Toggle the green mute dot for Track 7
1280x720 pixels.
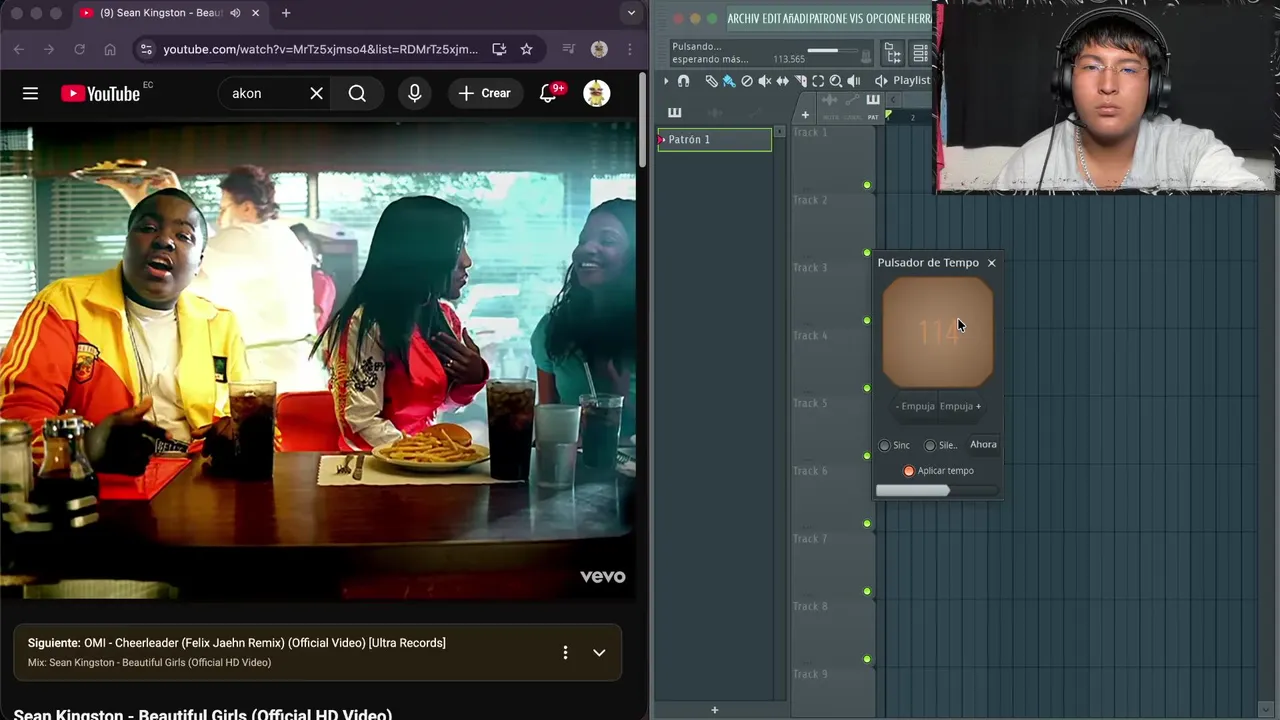click(867, 591)
